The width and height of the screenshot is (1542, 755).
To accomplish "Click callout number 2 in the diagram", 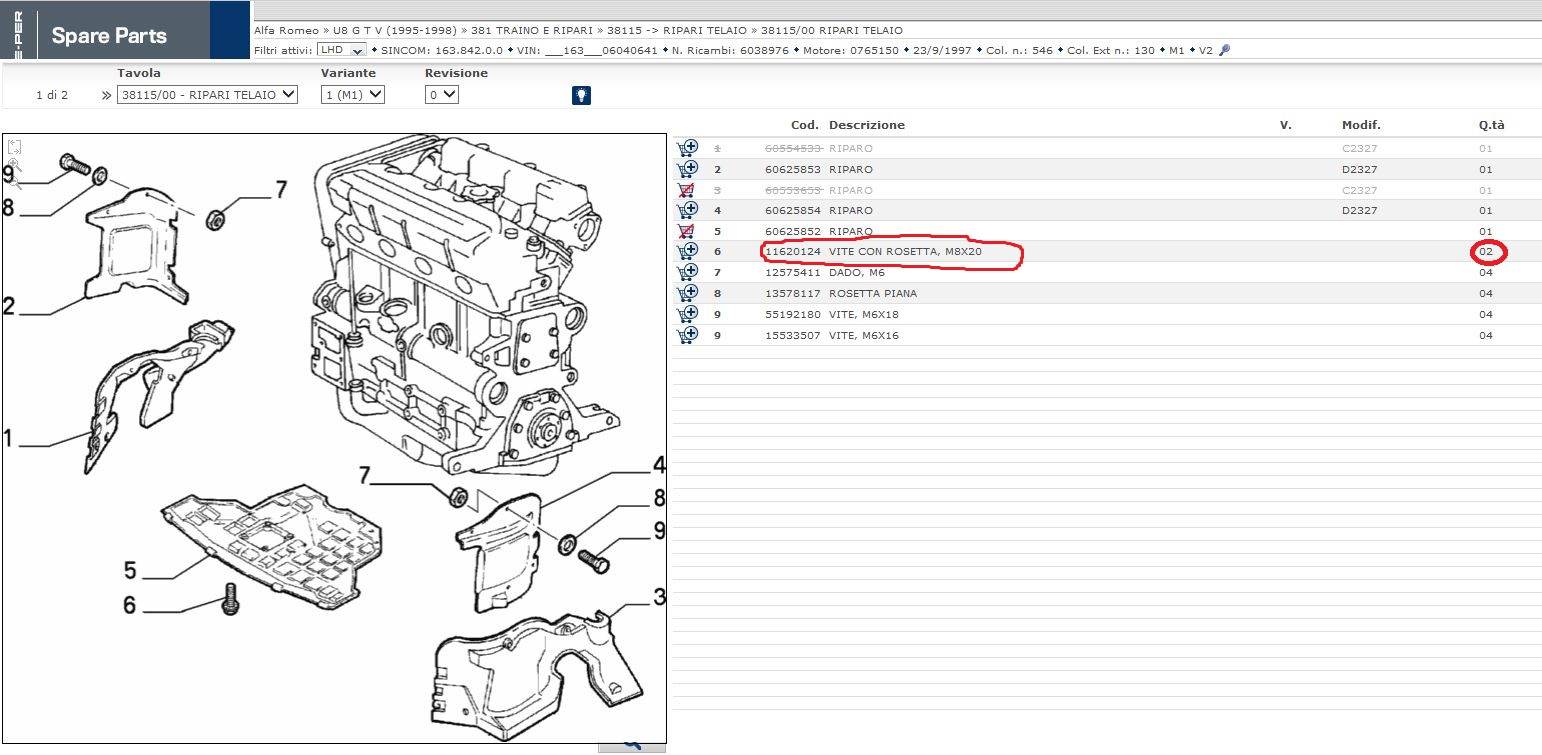I will 9,306.
